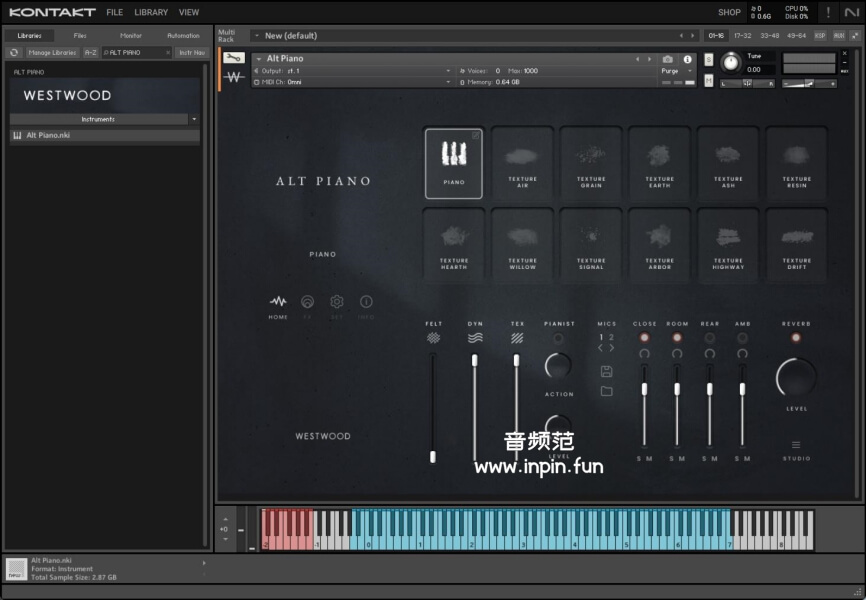Toggle the Reverb power button

coord(796,338)
